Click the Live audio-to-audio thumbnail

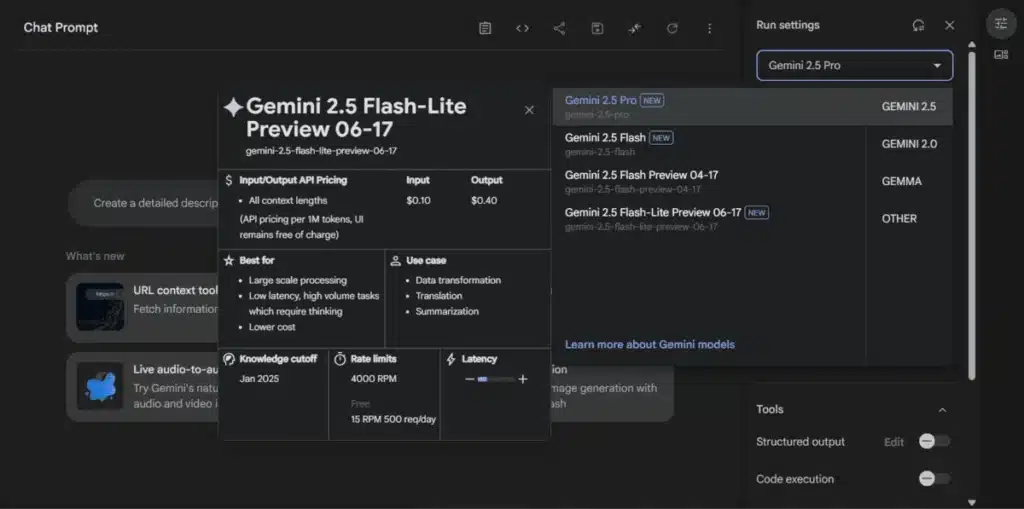(x=100, y=386)
